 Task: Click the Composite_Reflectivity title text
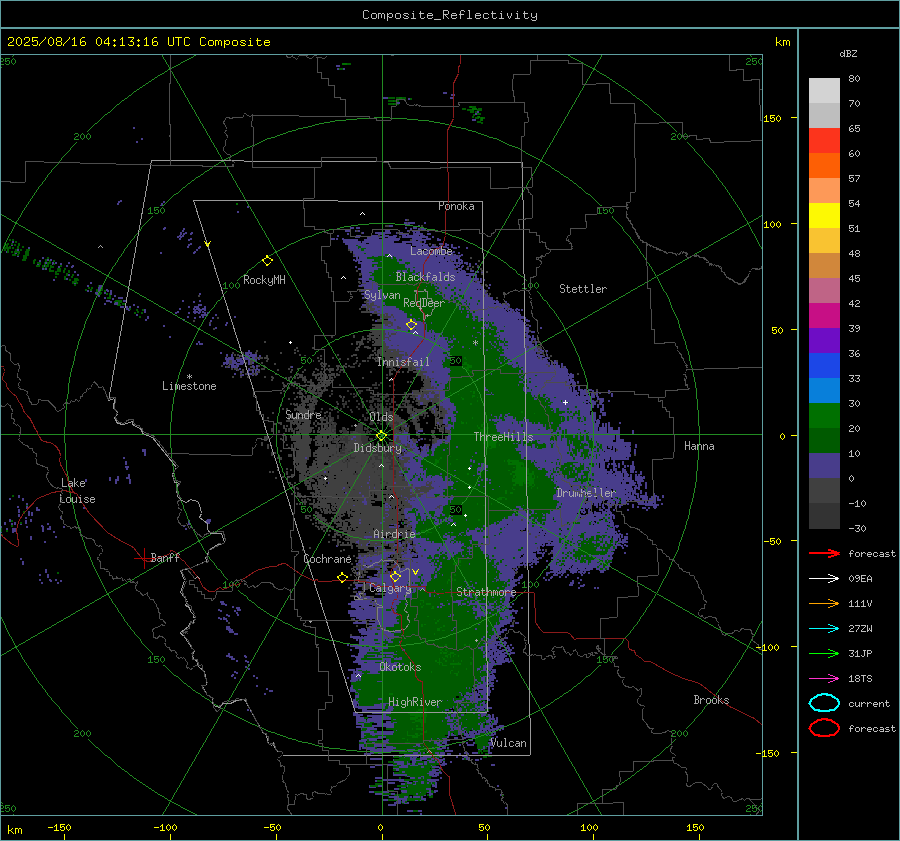coord(449,15)
